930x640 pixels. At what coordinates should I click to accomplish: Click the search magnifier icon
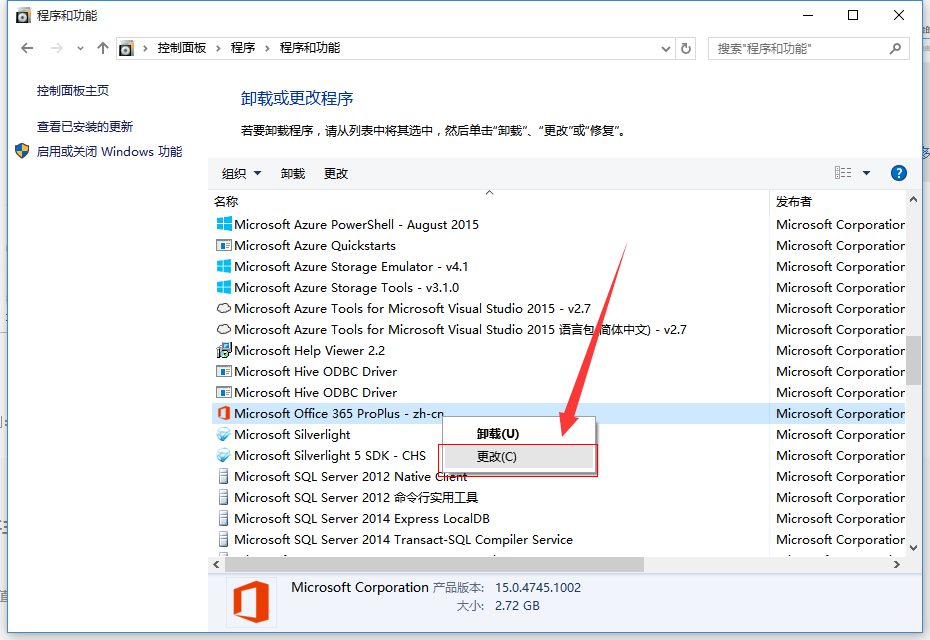895,48
